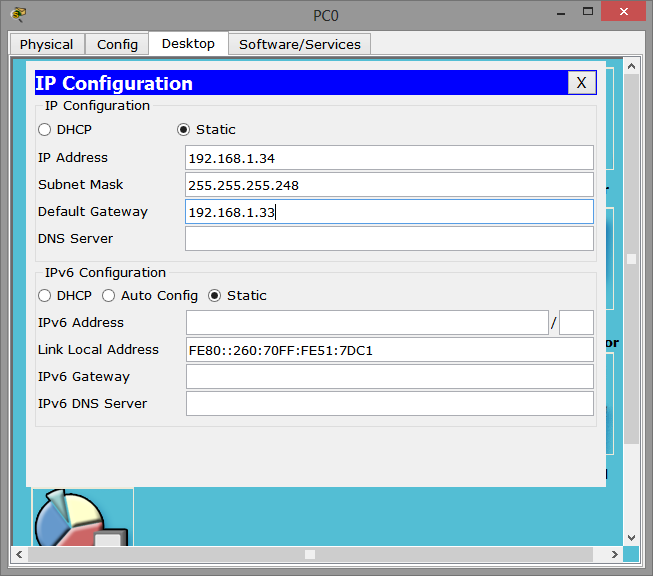The height and width of the screenshot is (576, 653).
Task: Click the IPv6 DNS Server field
Action: click(x=390, y=404)
